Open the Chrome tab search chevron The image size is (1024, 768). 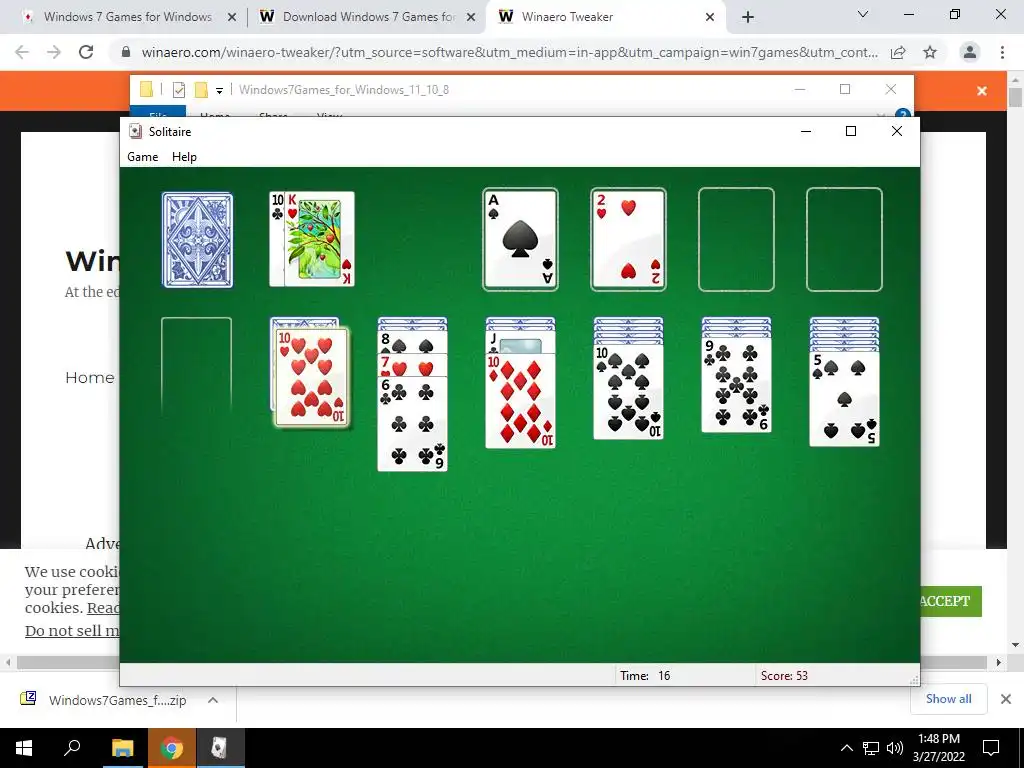(x=863, y=14)
